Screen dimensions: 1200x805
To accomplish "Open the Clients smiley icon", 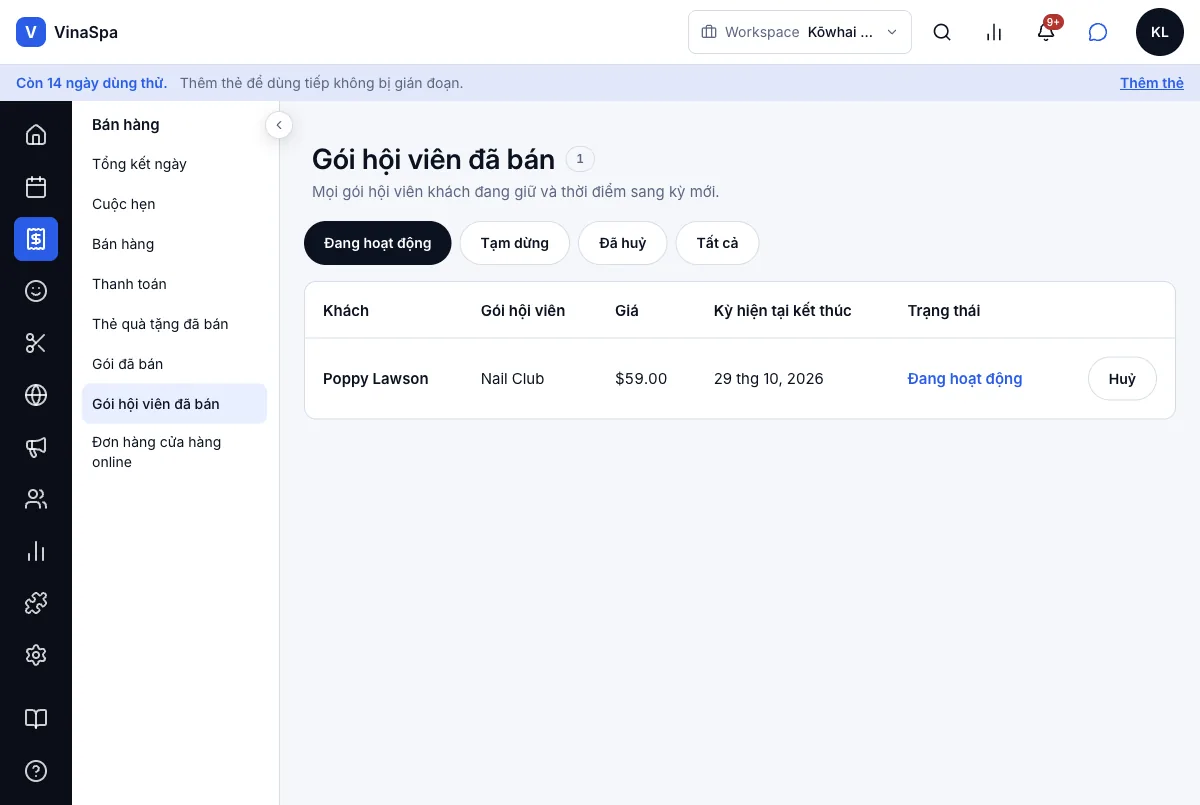I will (x=36, y=291).
